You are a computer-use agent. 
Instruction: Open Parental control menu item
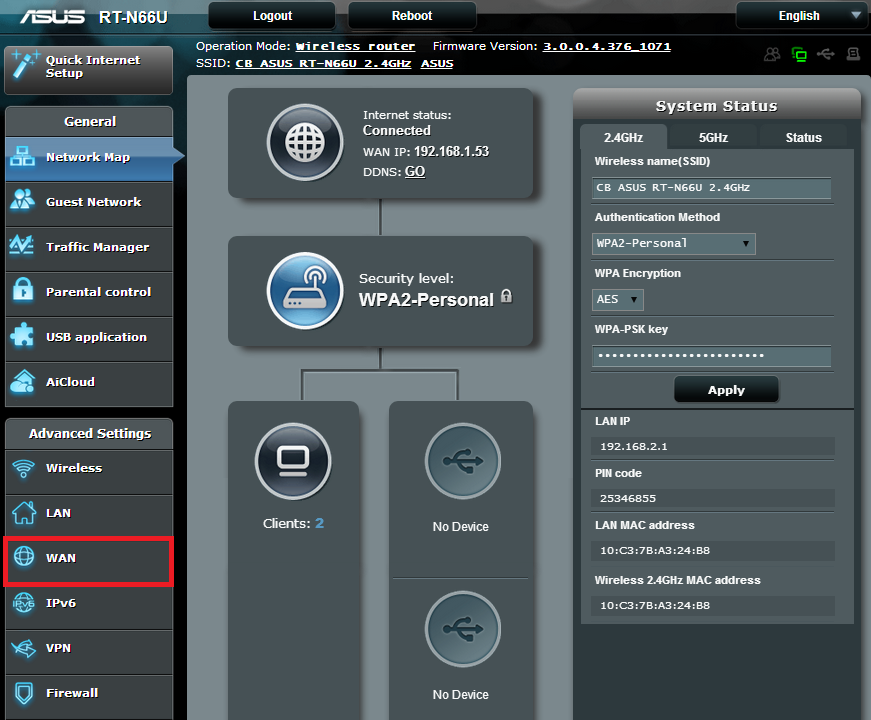89,292
